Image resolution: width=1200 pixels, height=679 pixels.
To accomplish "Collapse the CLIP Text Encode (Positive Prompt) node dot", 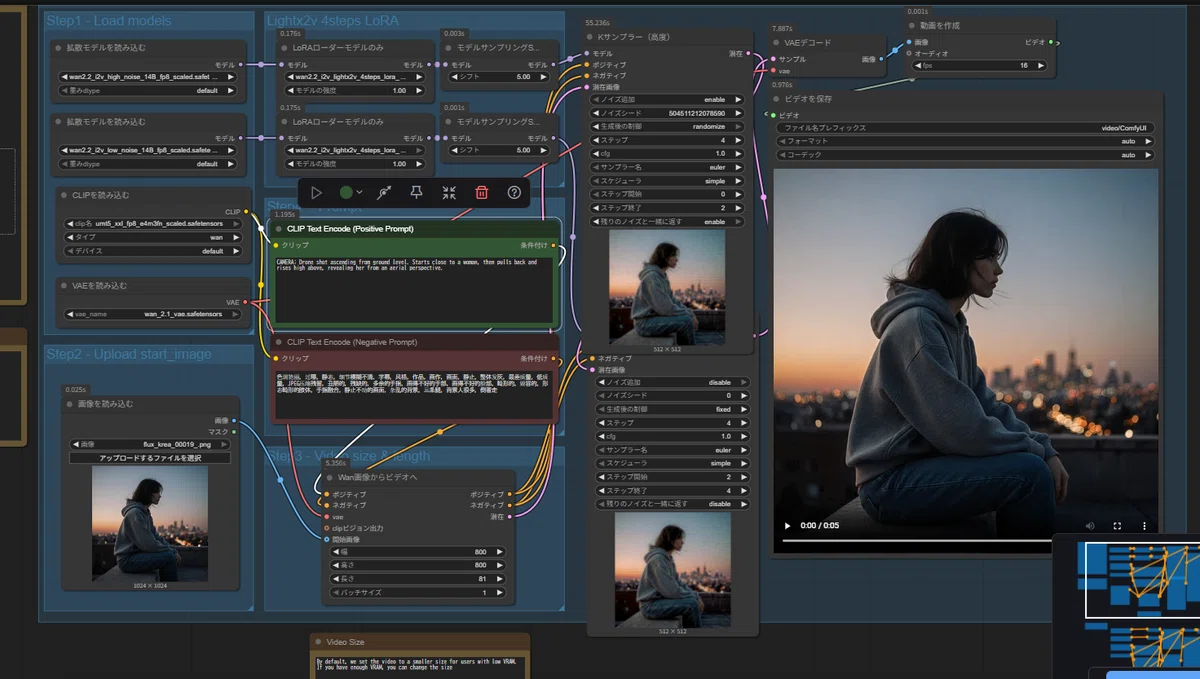I will 279,228.
